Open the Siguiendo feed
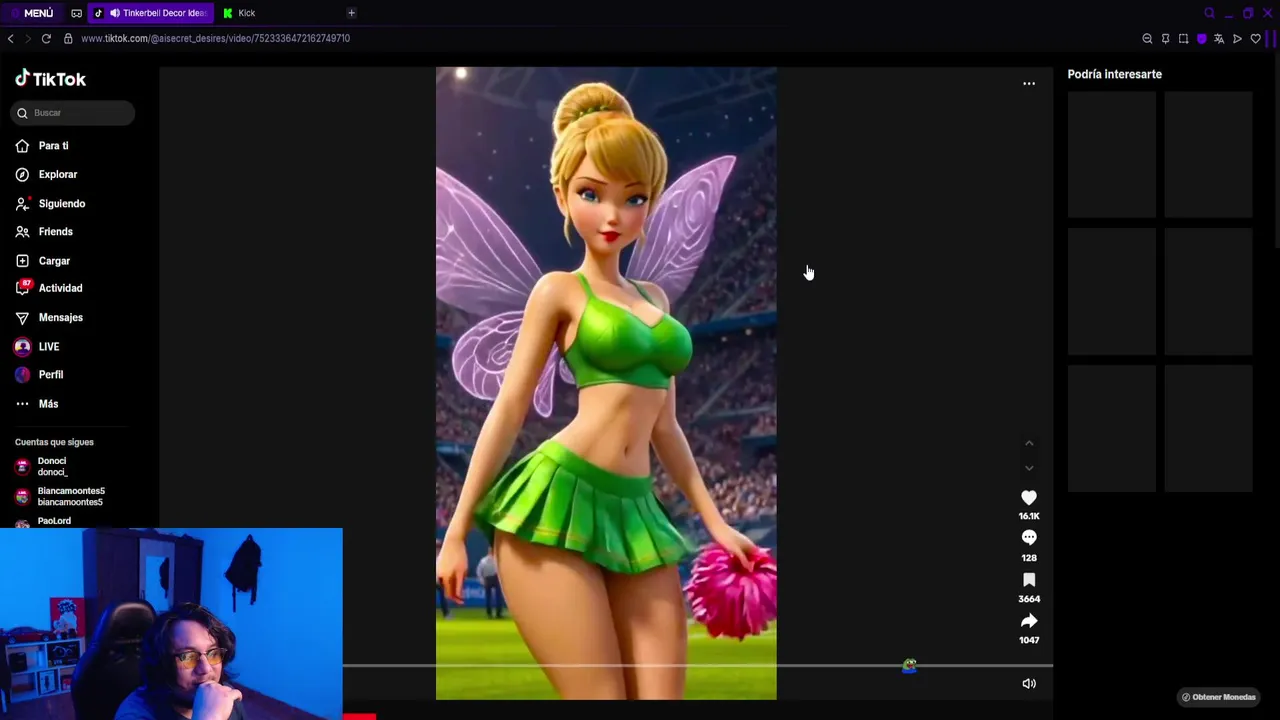The height and width of the screenshot is (720, 1280). click(61, 203)
